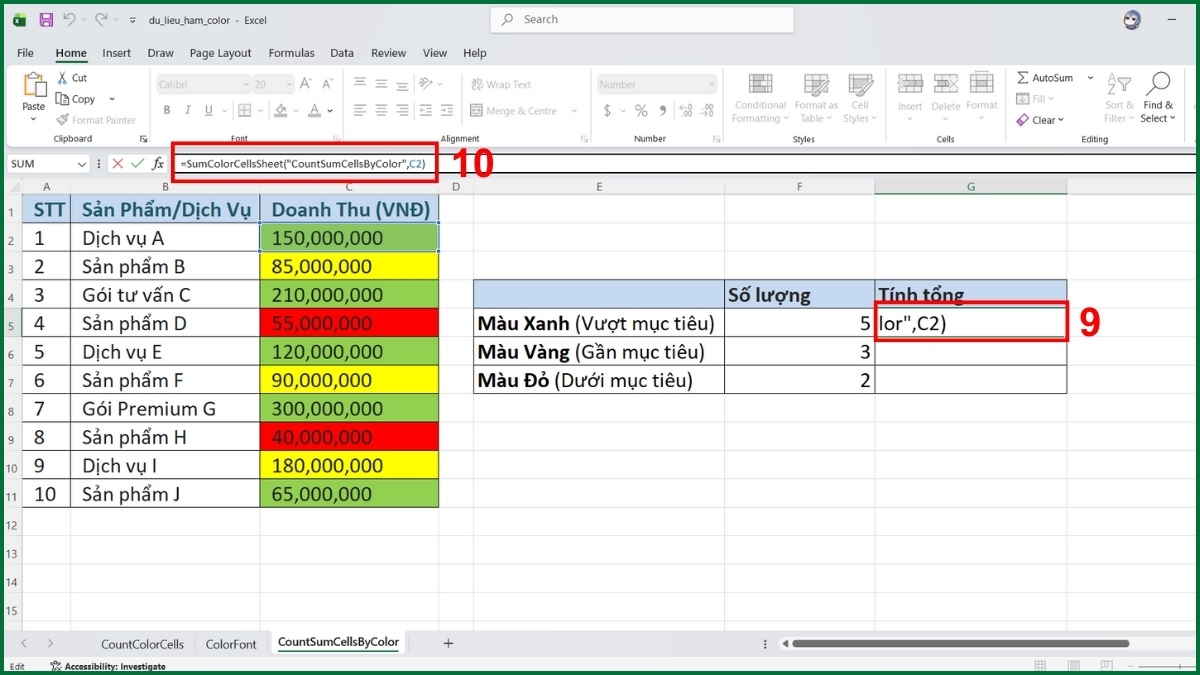The height and width of the screenshot is (675, 1200).
Task: Open the Clear dropdown in Editing group
Action: [x=1040, y=120]
